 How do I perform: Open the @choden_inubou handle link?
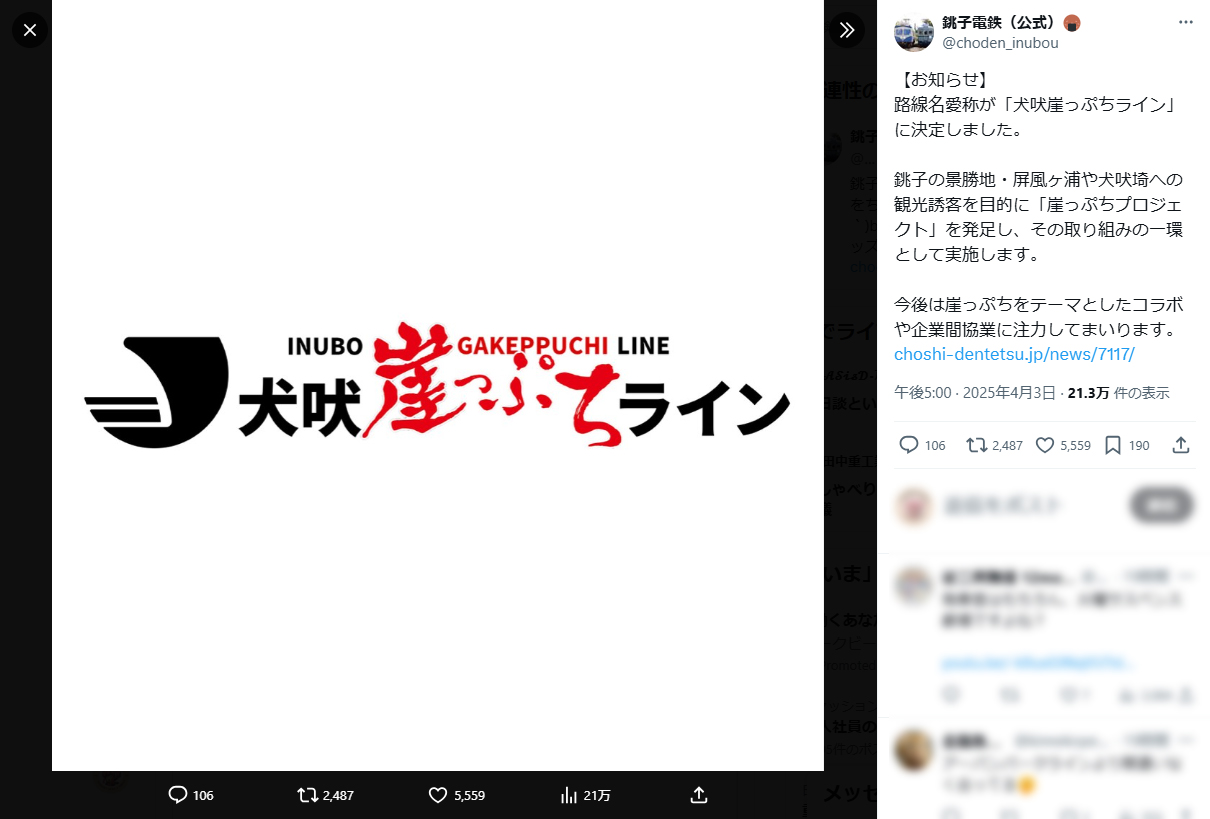pos(1000,43)
